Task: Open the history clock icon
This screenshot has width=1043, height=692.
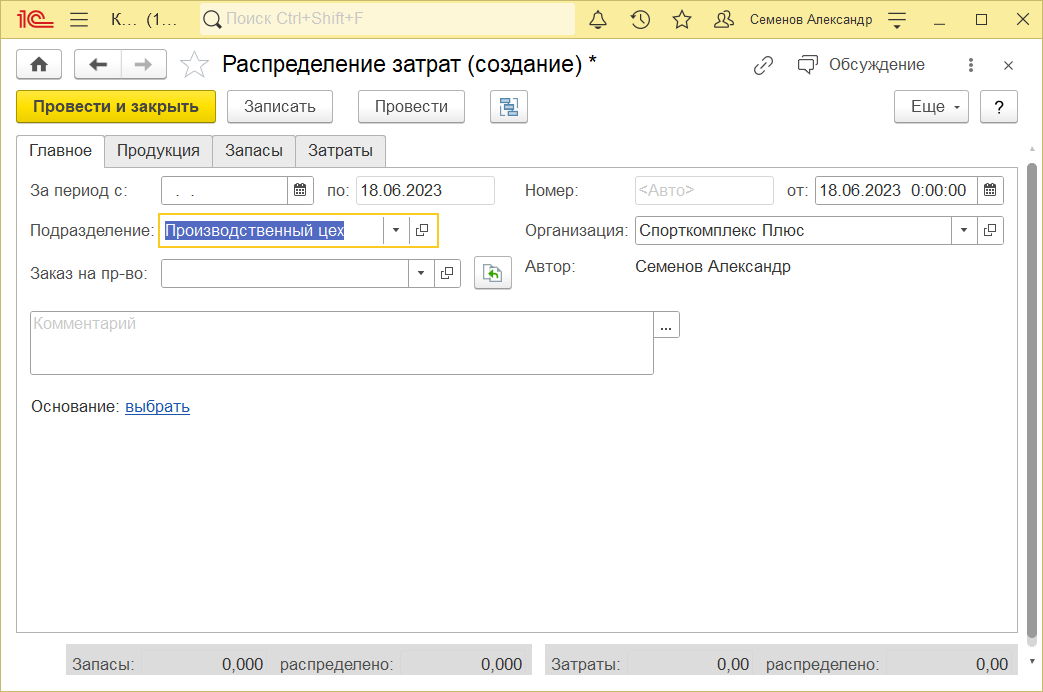Action: 640,19
